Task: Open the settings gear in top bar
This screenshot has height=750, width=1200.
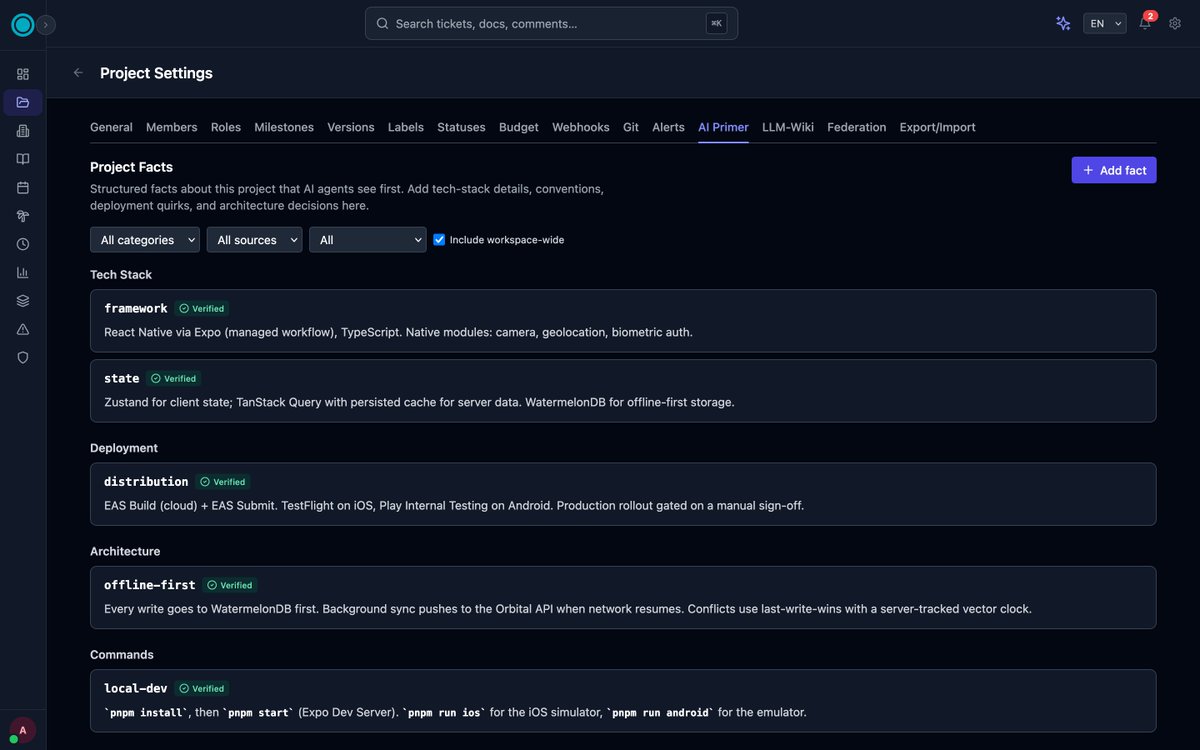Action: (x=1175, y=23)
